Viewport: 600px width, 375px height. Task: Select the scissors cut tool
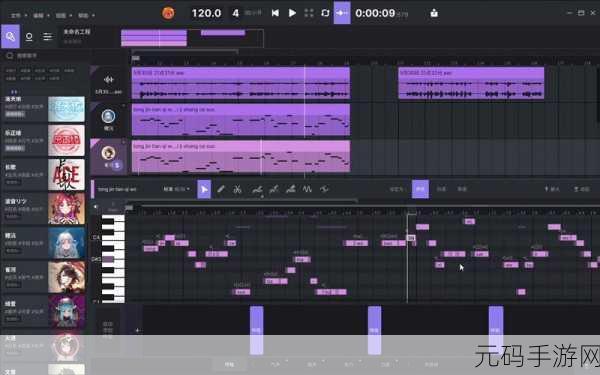237,189
